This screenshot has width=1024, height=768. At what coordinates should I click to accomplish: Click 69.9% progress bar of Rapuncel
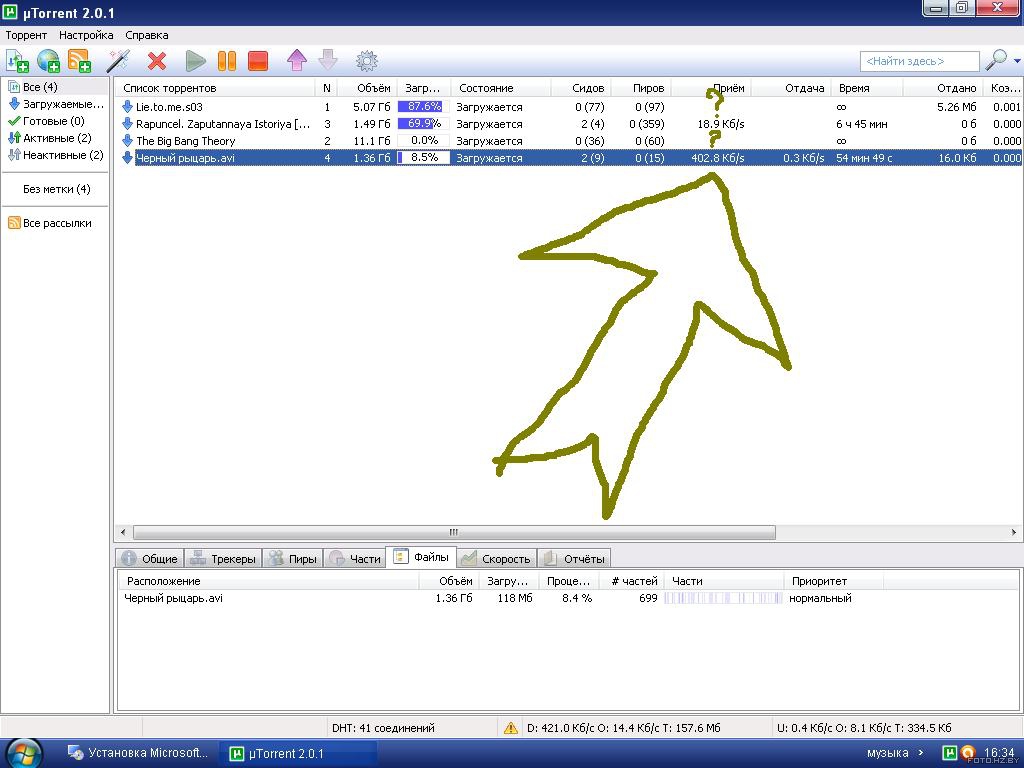[x=424, y=123]
